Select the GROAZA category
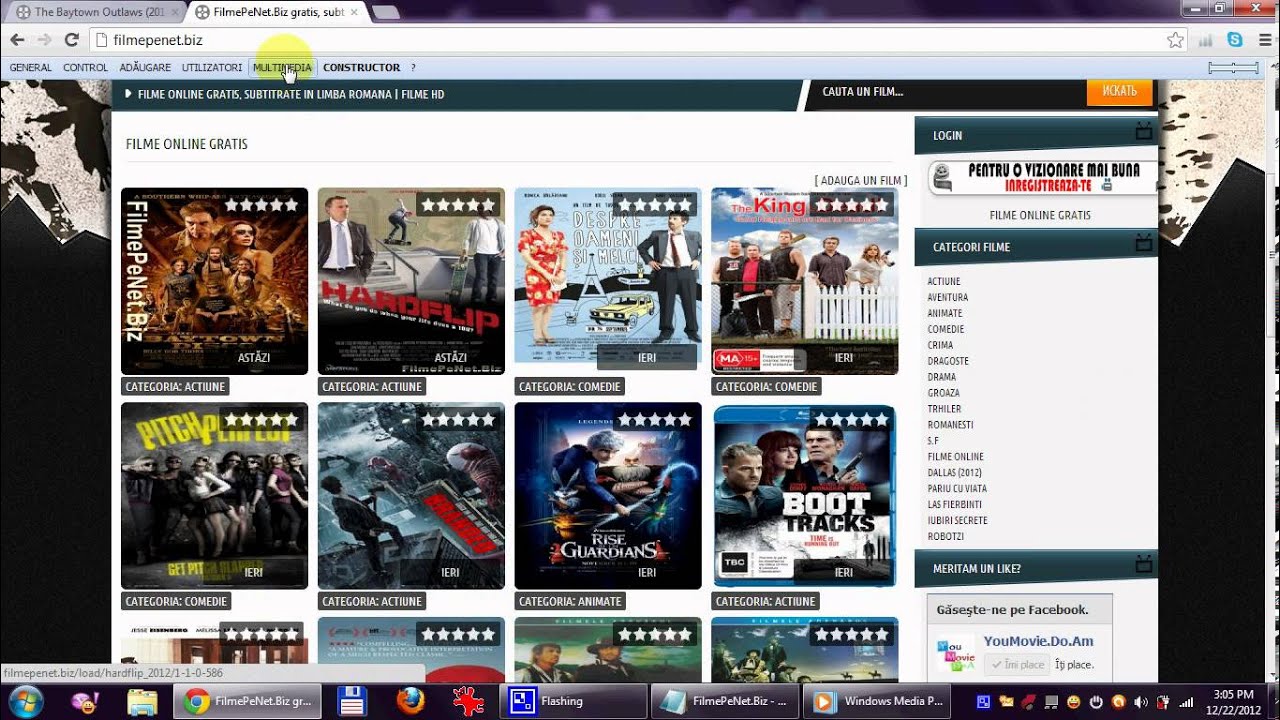This screenshot has height=720, width=1280. coord(943,393)
